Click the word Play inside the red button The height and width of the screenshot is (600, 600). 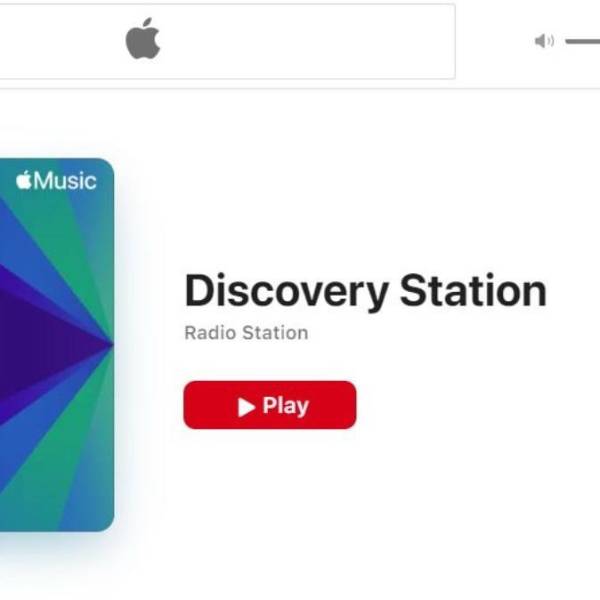click(x=286, y=406)
